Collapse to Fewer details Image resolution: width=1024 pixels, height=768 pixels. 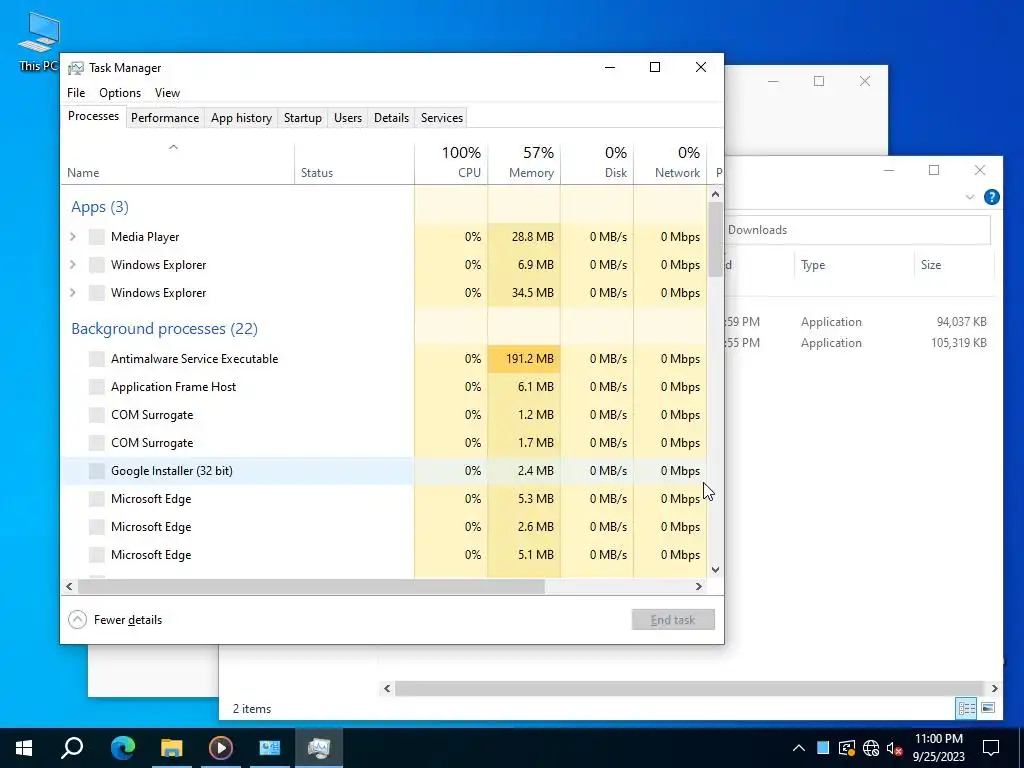point(115,620)
